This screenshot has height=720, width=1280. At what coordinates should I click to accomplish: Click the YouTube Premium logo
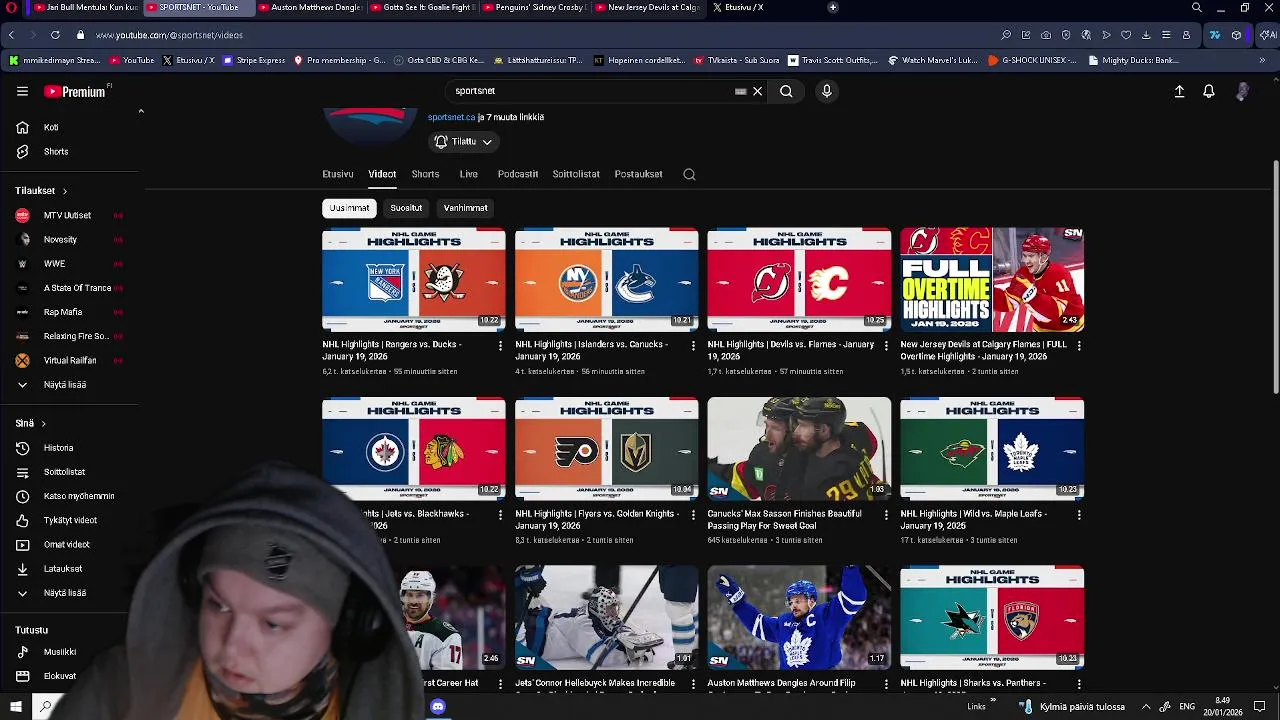75,91
